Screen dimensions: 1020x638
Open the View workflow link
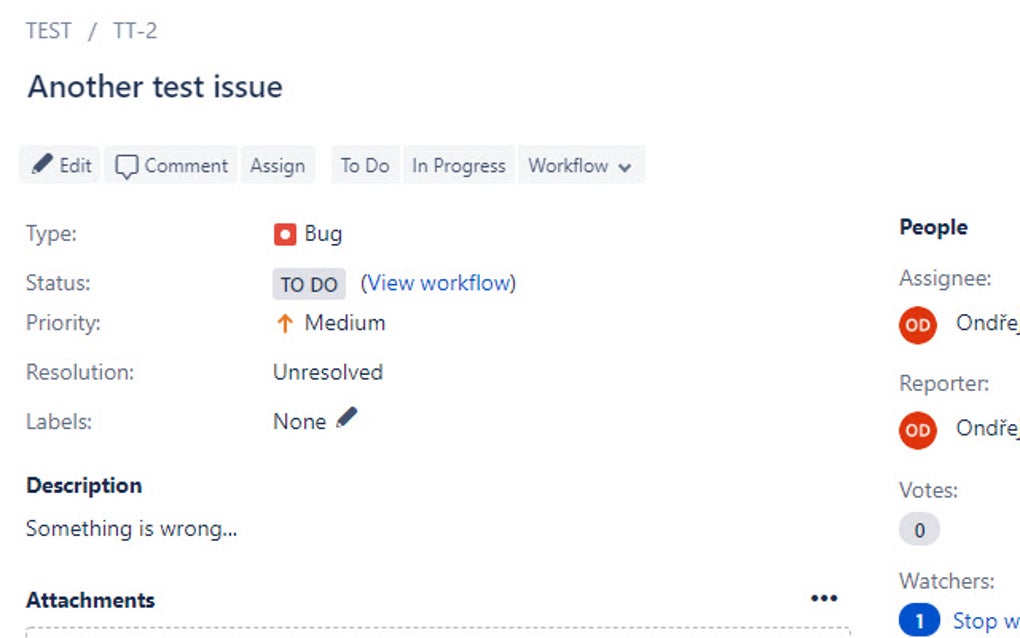pos(439,283)
